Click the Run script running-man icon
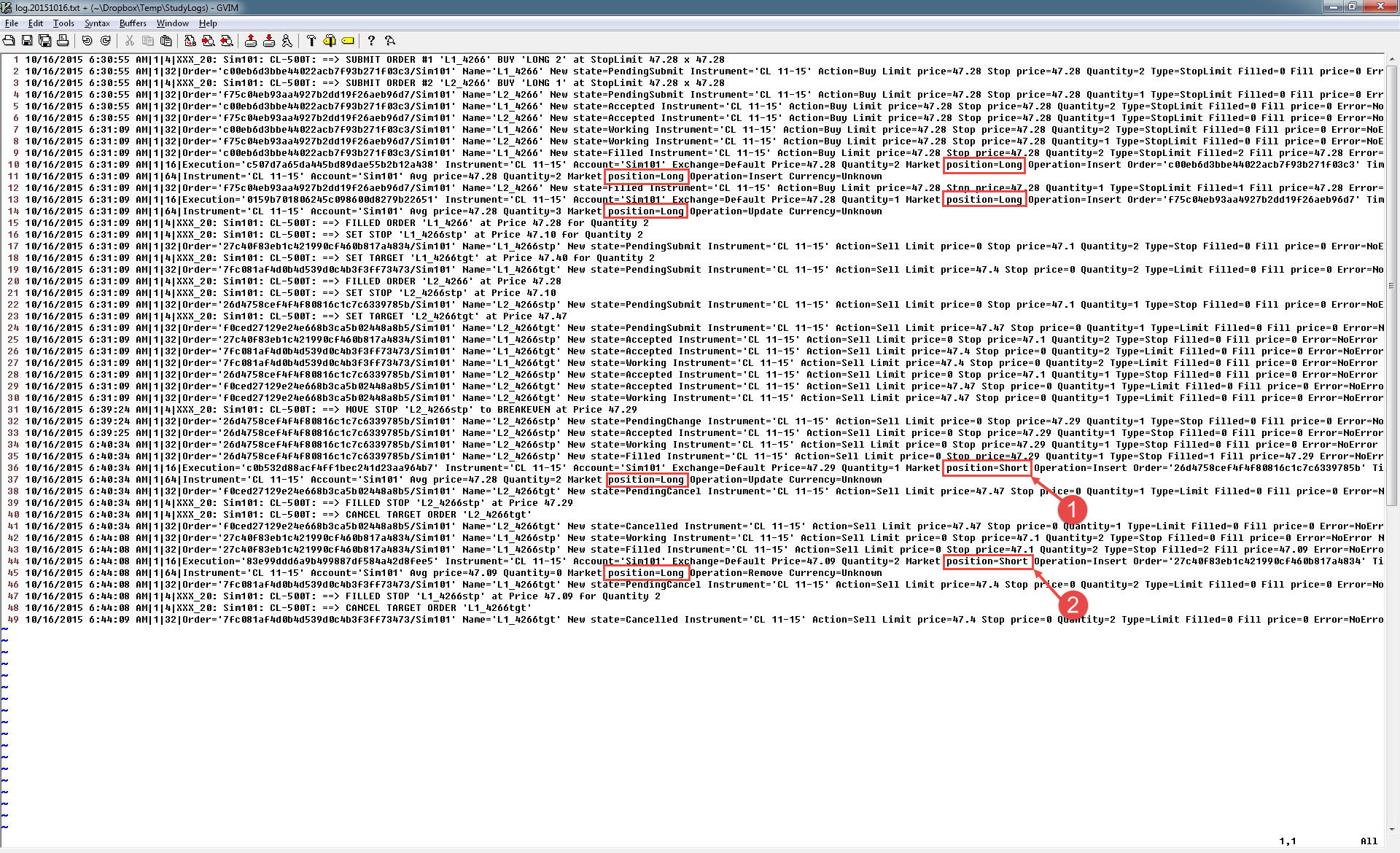Image resolution: width=1400 pixels, height=853 pixels. tap(287, 41)
